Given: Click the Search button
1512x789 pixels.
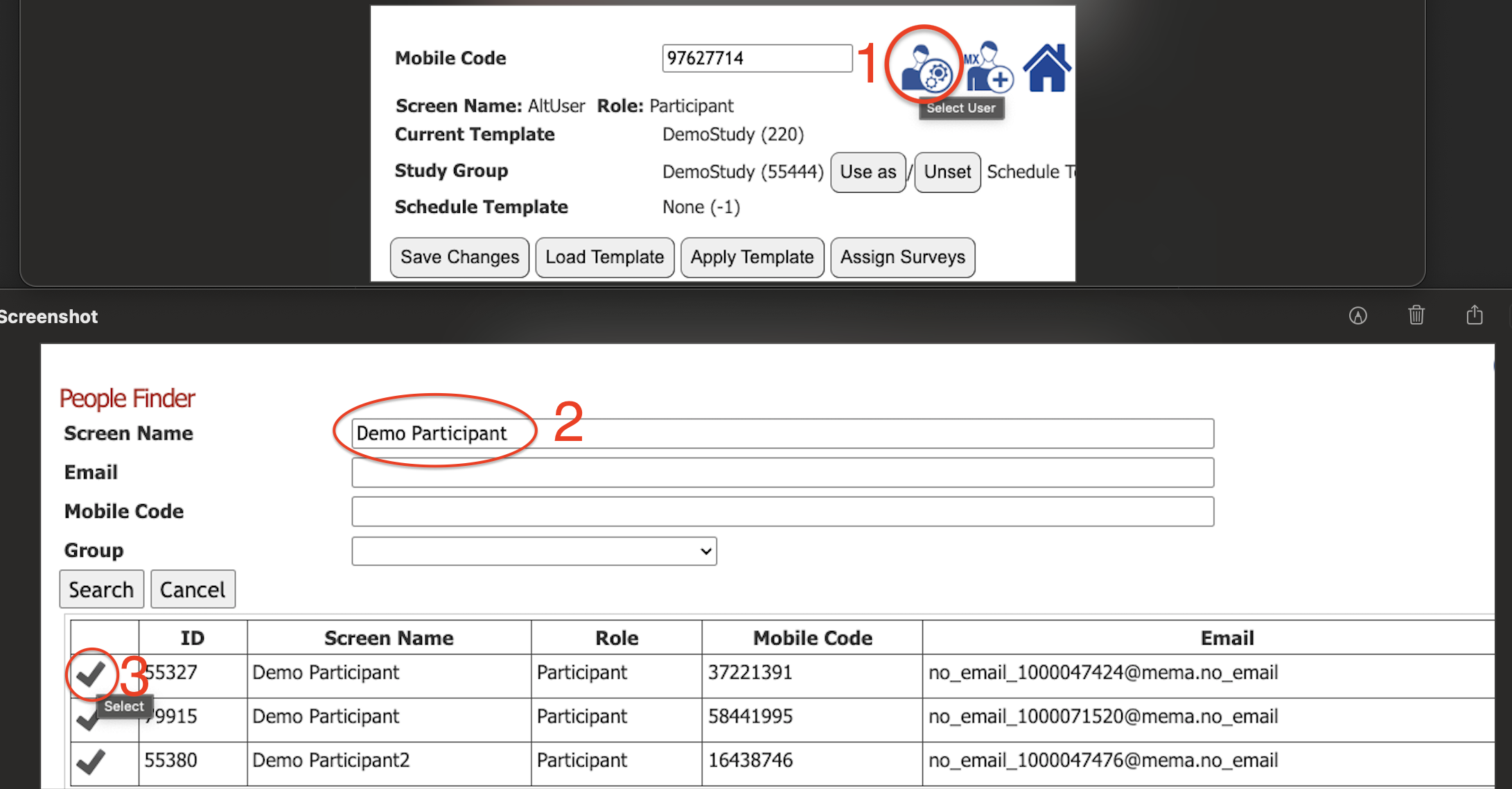Looking at the screenshot, I should pos(101,589).
